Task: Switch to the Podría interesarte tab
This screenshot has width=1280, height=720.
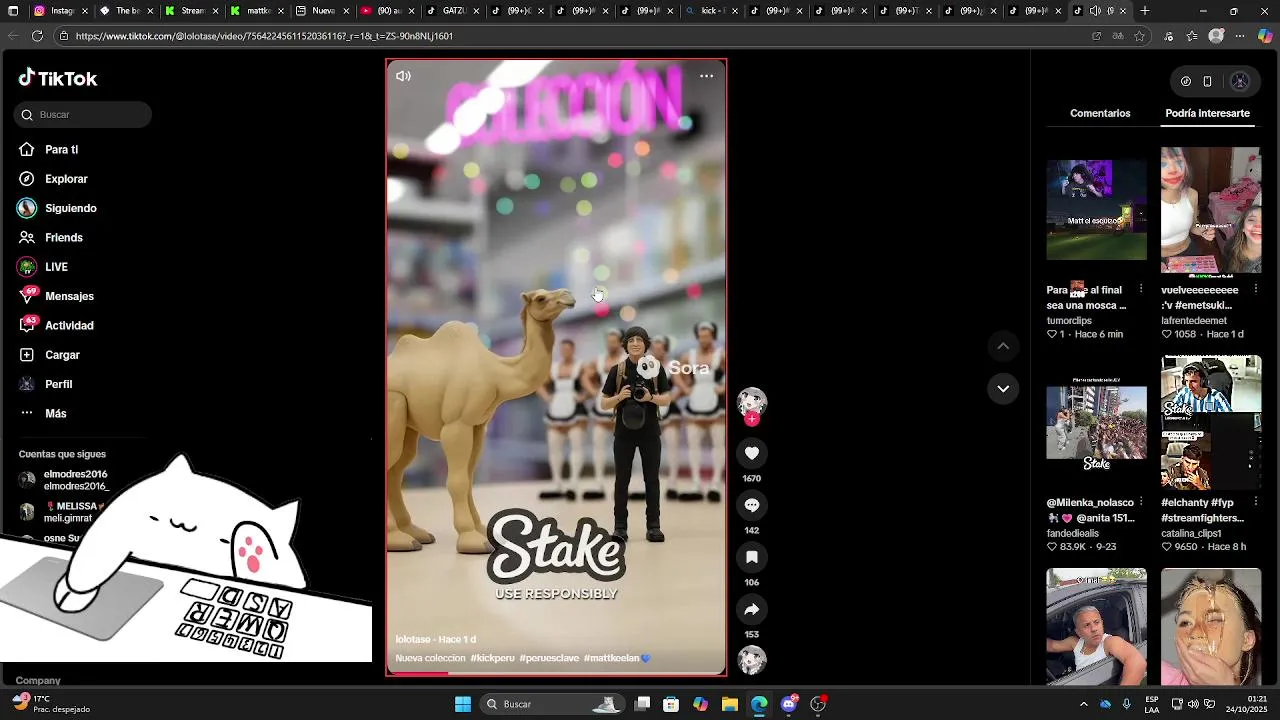Action: [1207, 113]
